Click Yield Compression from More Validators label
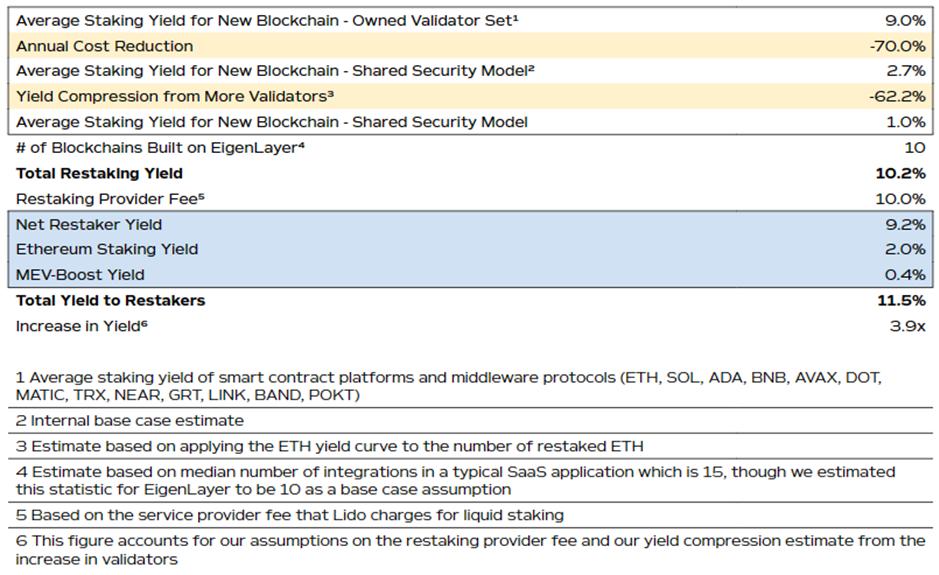 click(174, 96)
